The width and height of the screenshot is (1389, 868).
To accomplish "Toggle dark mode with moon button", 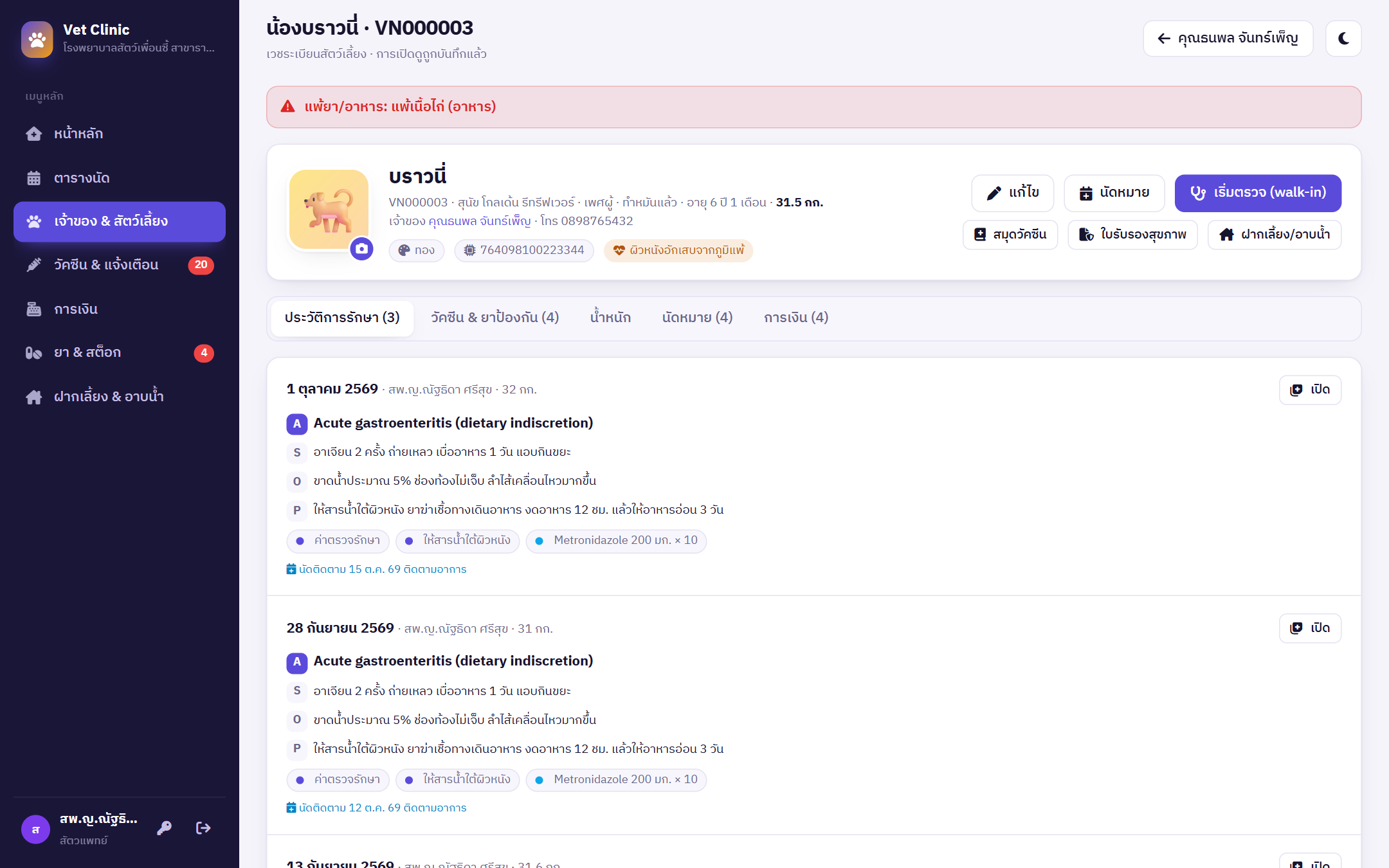I will coord(1343,39).
